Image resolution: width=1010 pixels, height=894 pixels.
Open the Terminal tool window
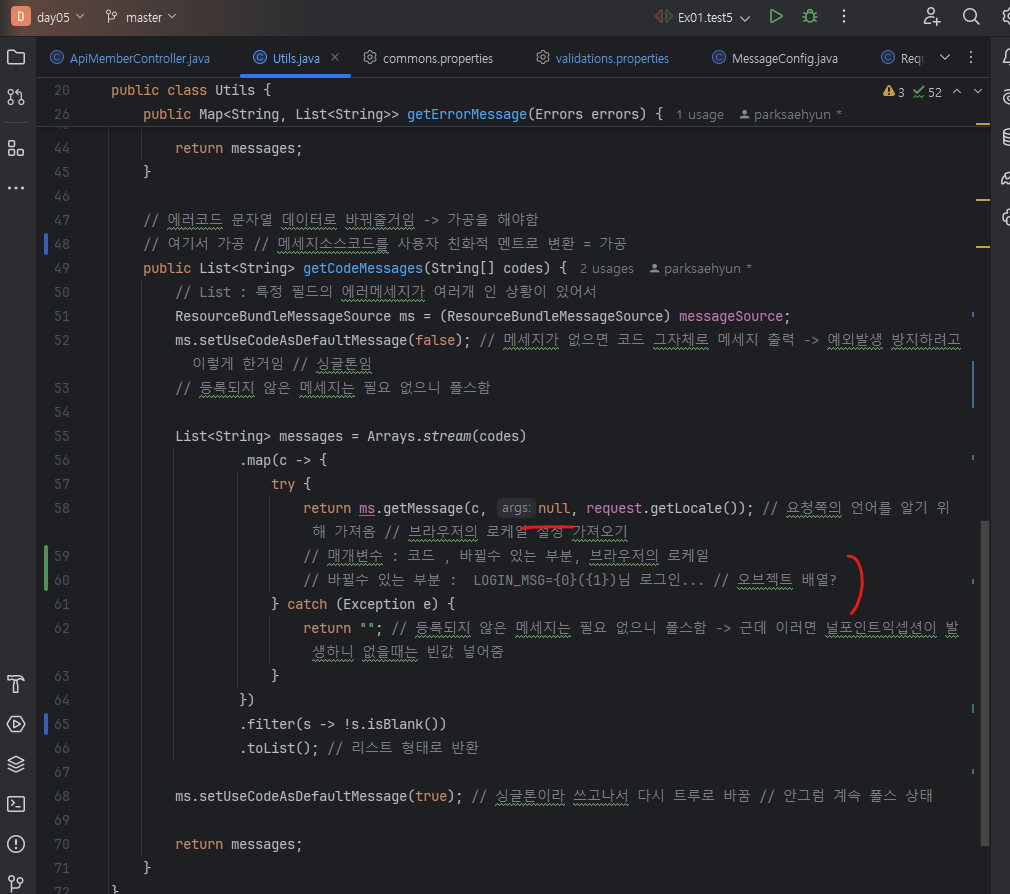click(16, 804)
